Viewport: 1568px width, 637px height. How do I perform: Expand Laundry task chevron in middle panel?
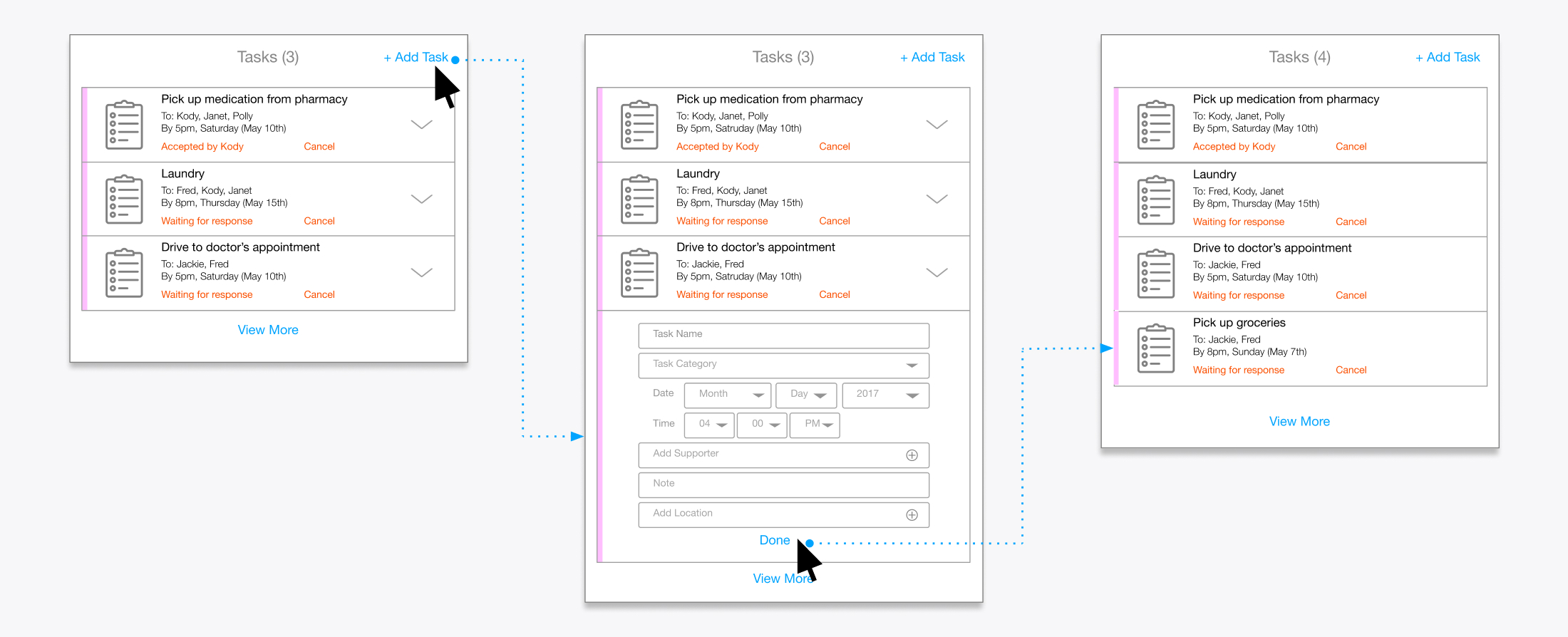tap(937, 199)
